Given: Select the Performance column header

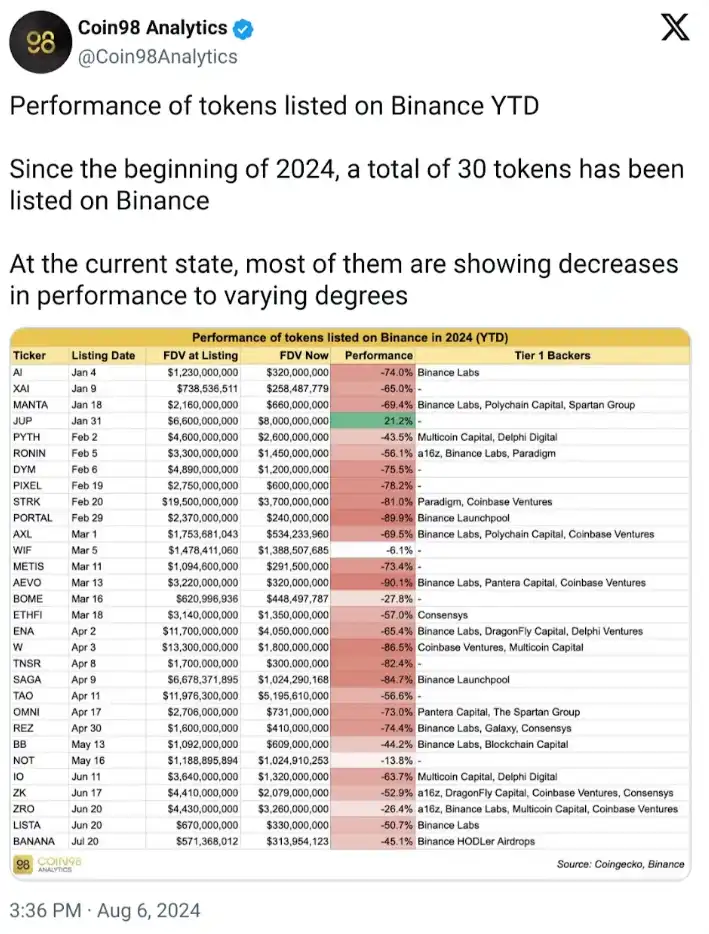Looking at the screenshot, I should [377, 355].
